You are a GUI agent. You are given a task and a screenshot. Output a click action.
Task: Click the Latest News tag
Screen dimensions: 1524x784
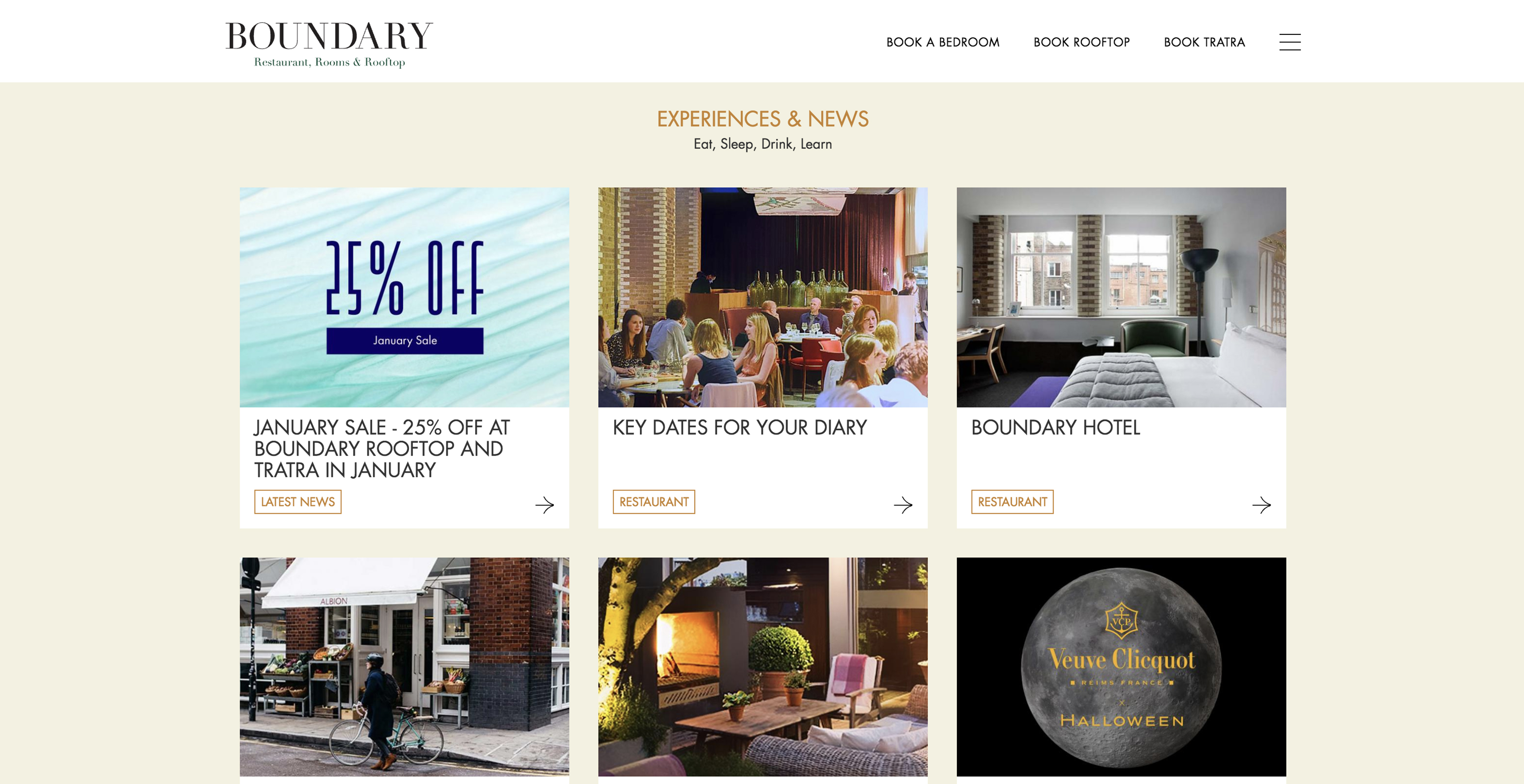point(298,502)
